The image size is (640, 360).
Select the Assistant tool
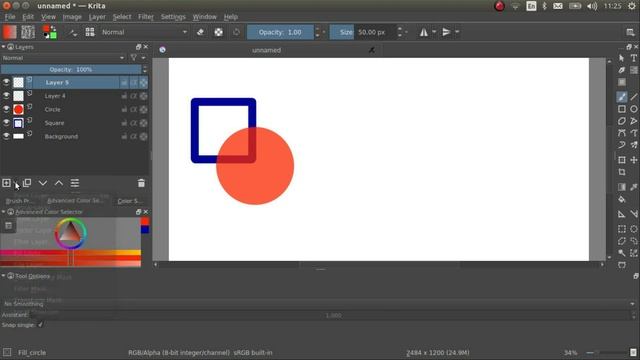[622, 214]
